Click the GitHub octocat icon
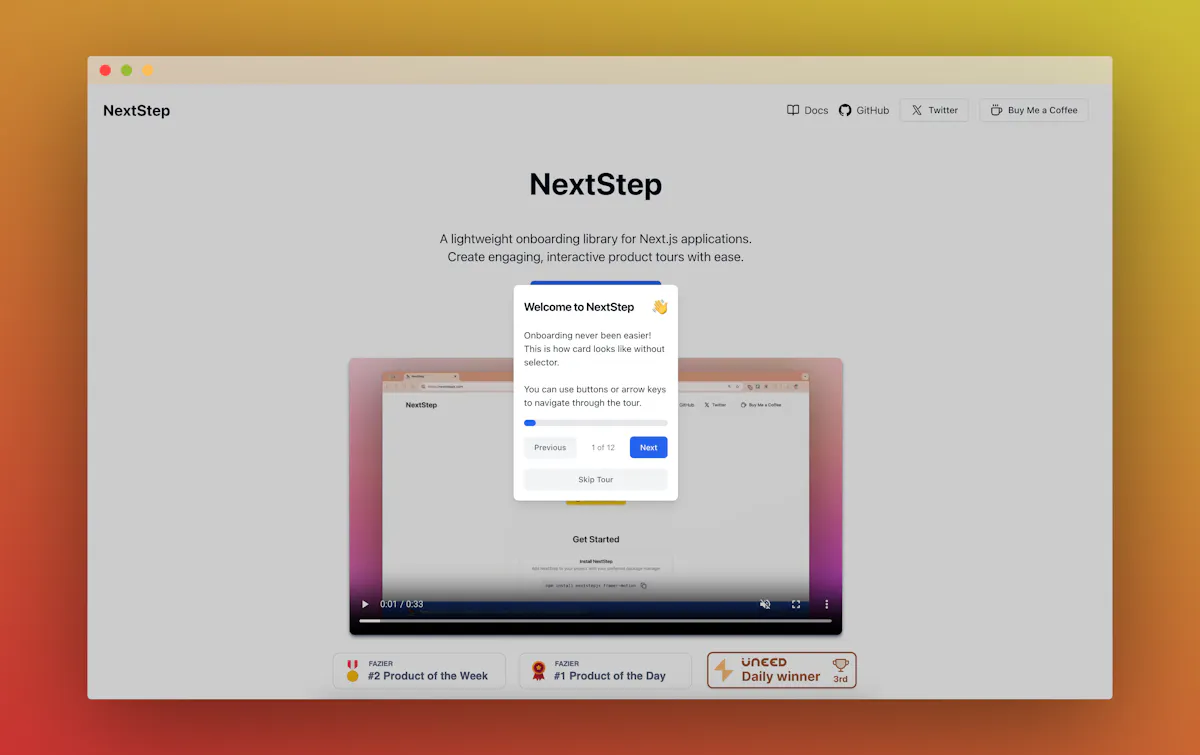The image size is (1200, 755). point(845,110)
